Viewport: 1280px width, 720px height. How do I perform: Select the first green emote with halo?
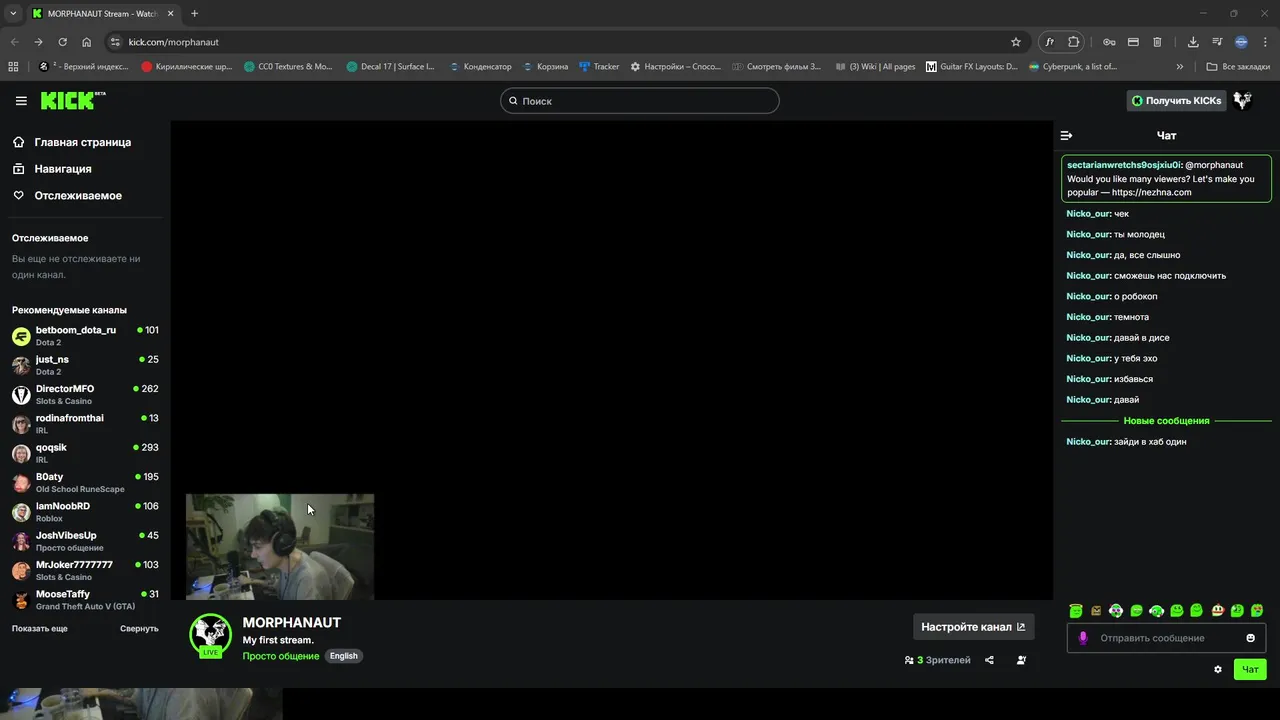[1076, 610]
